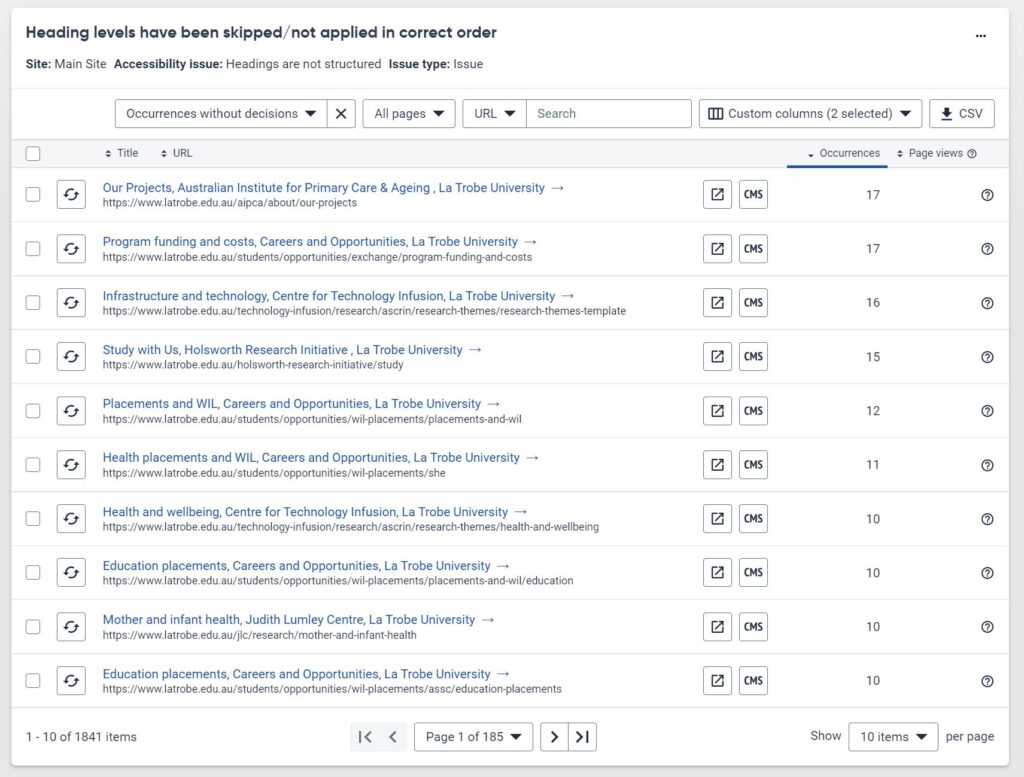Sort table by Title column
Image resolution: width=1024 pixels, height=777 pixels.
[122, 154]
